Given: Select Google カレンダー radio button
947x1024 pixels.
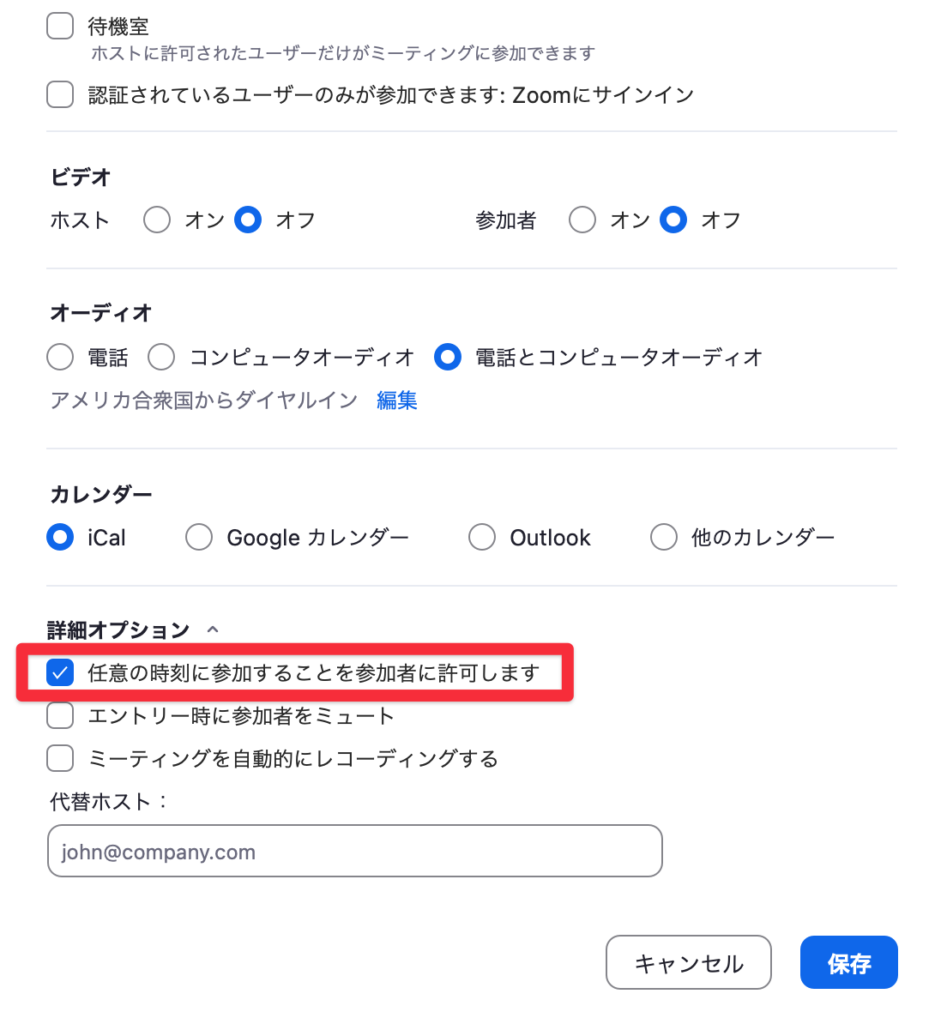Looking at the screenshot, I should pyautogui.click(x=199, y=538).
